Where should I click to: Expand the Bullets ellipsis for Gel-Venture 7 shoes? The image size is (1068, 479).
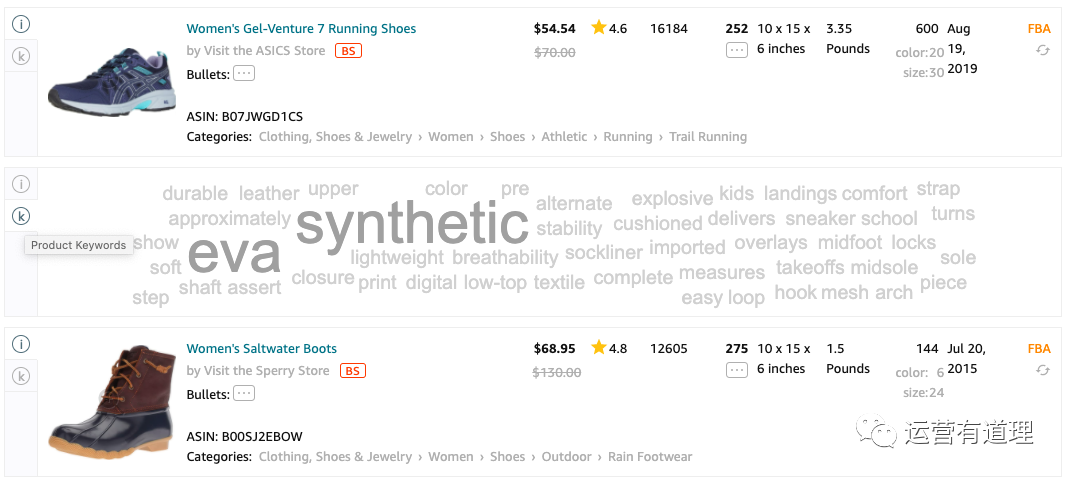(244, 74)
